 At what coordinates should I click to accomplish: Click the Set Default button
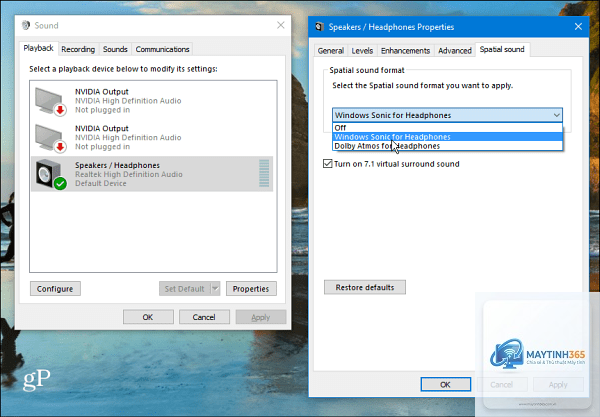click(185, 289)
